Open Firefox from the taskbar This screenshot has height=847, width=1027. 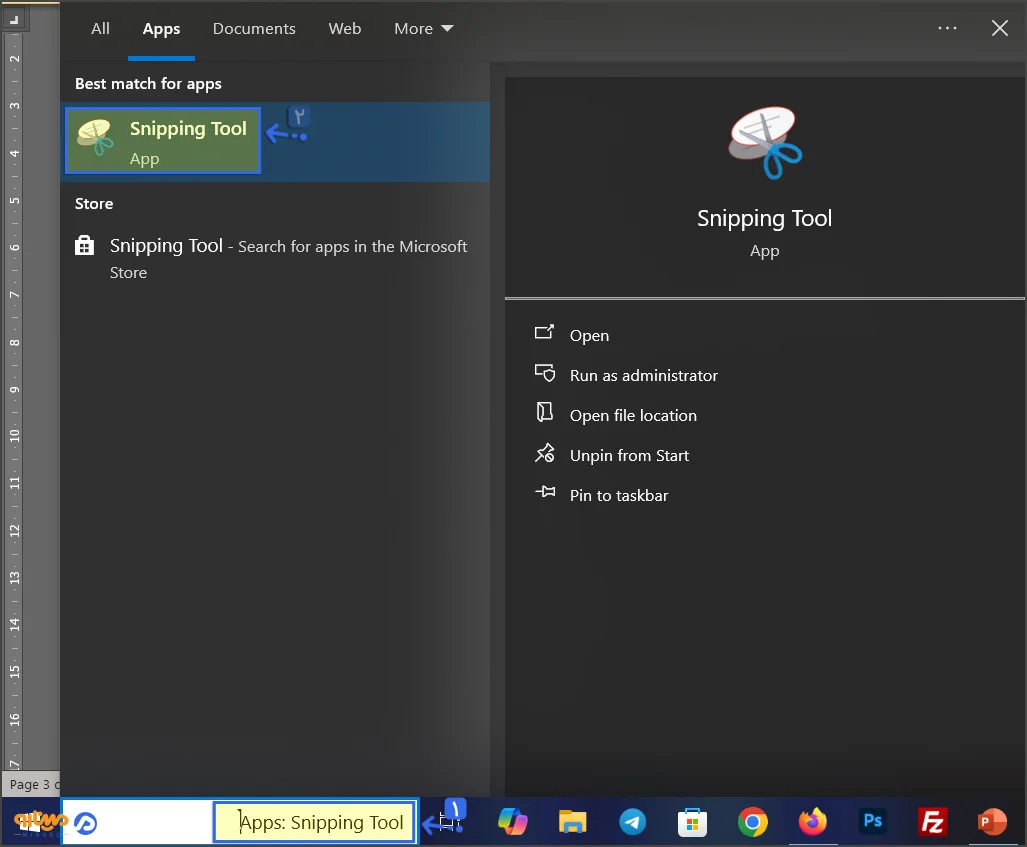tap(812, 821)
